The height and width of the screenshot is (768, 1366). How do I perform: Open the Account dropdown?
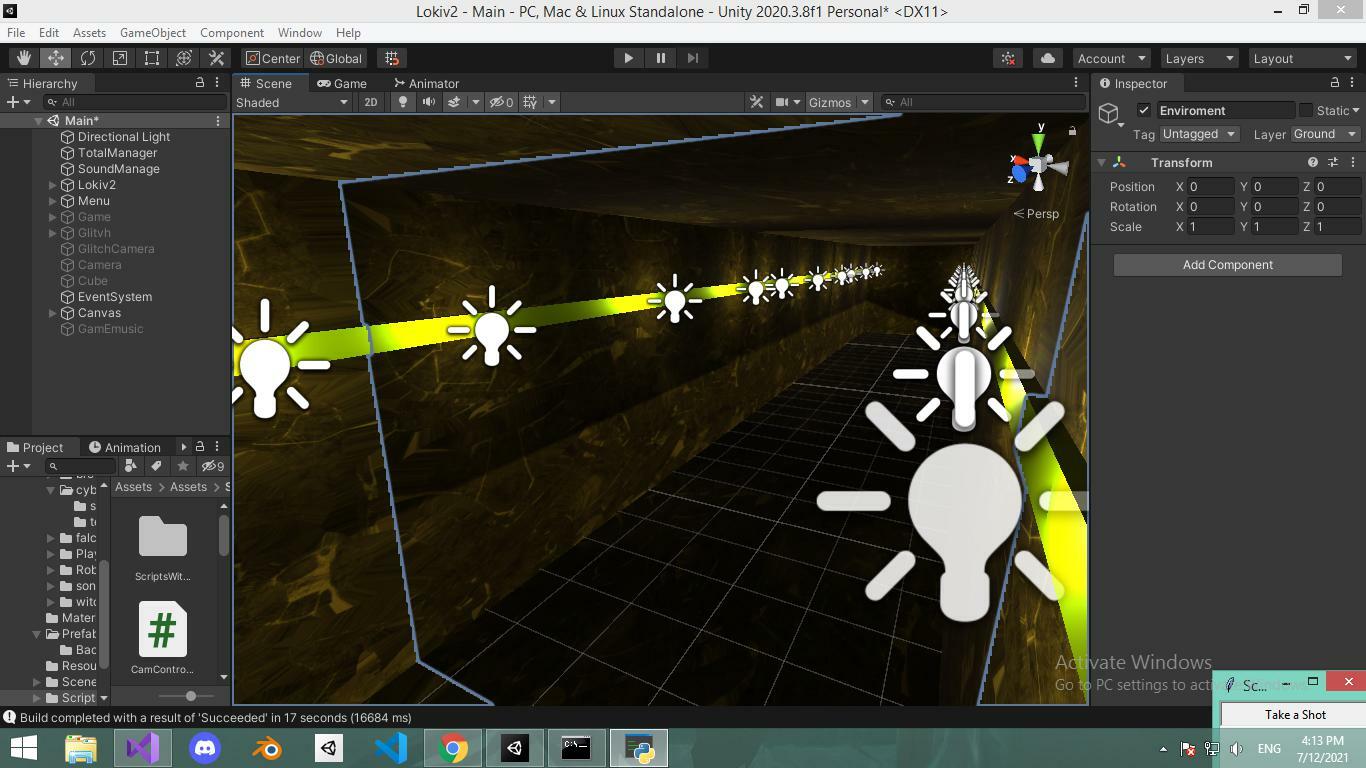pyautogui.click(x=1111, y=58)
